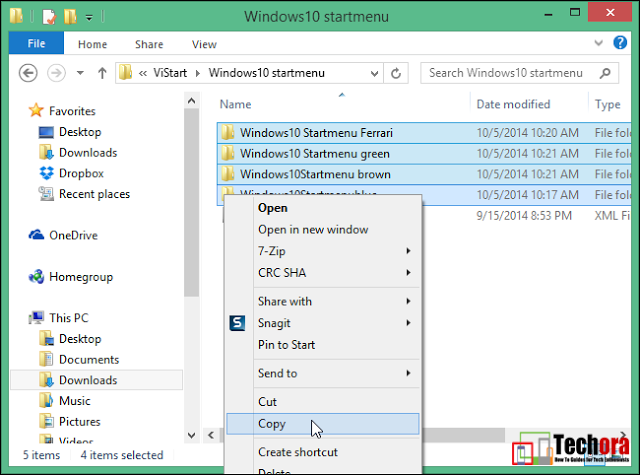Click navigation pane scroll up arrow
640x475 pixels.
pyautogui.click(x=191, y=100)
